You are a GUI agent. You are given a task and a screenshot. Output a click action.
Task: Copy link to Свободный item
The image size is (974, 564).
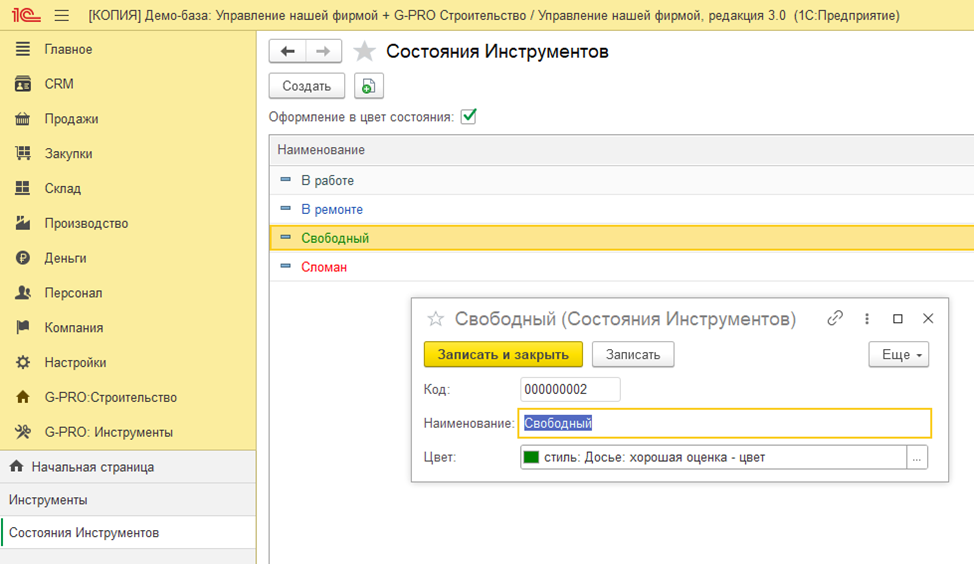(x=835, y=319)
